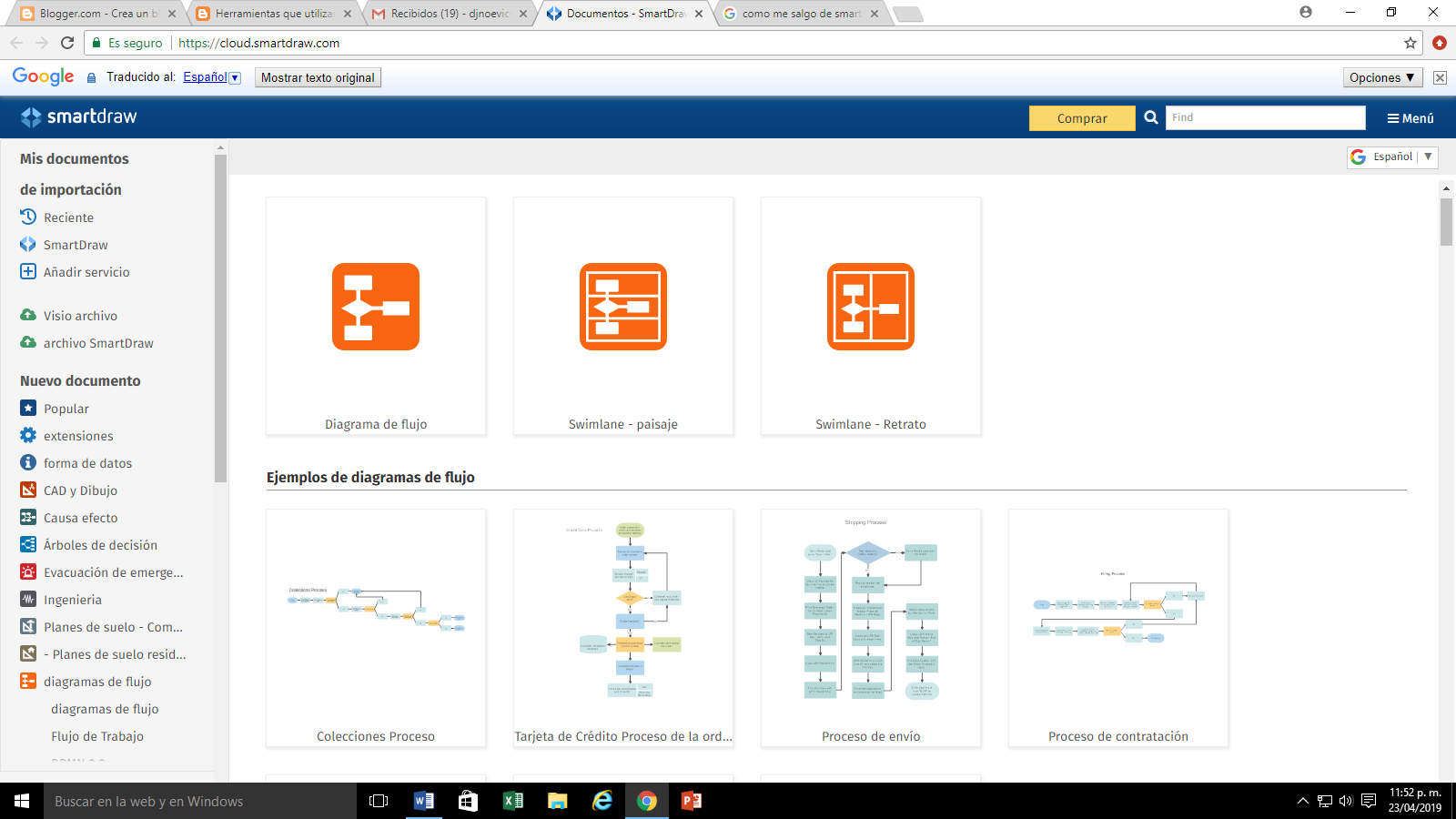Select the extensiones gear icon
Image resolution: width=1456 pixels, height=819 pixels.
click(x=28, y=435)
